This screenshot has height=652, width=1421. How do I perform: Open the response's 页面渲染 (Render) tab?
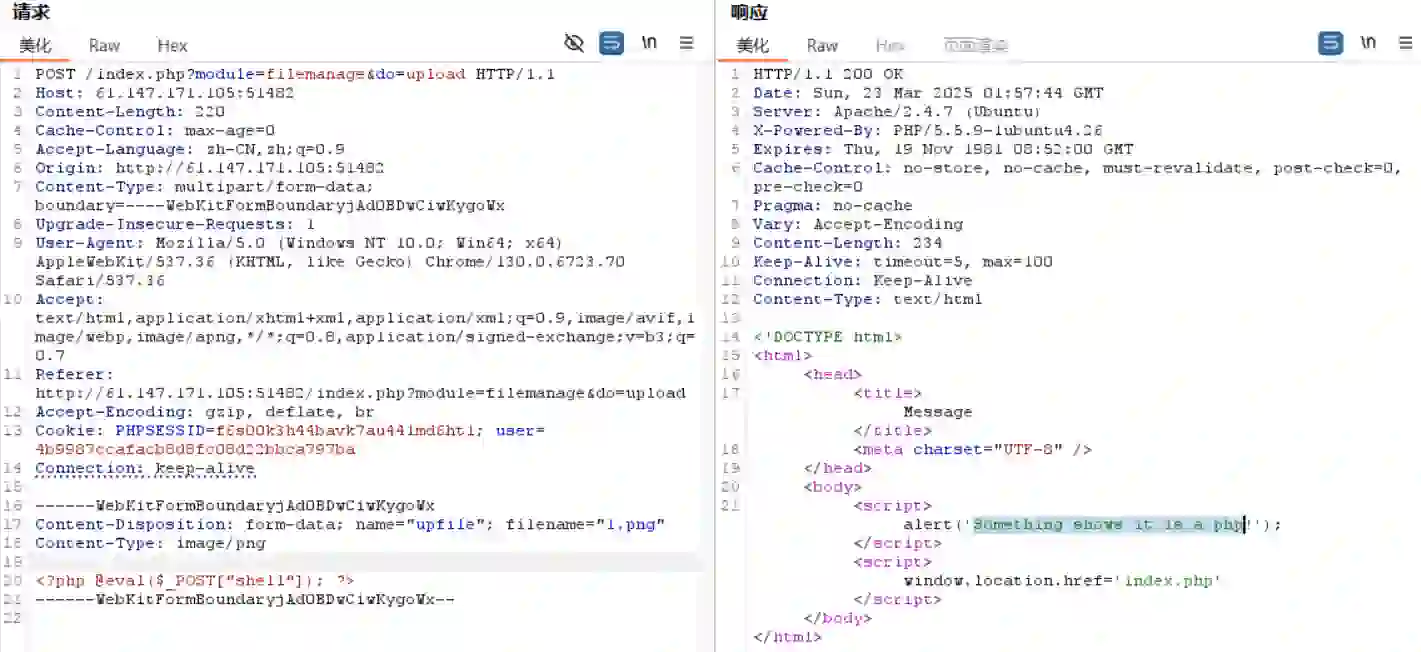pyautogui.click(x=975, y=45)
